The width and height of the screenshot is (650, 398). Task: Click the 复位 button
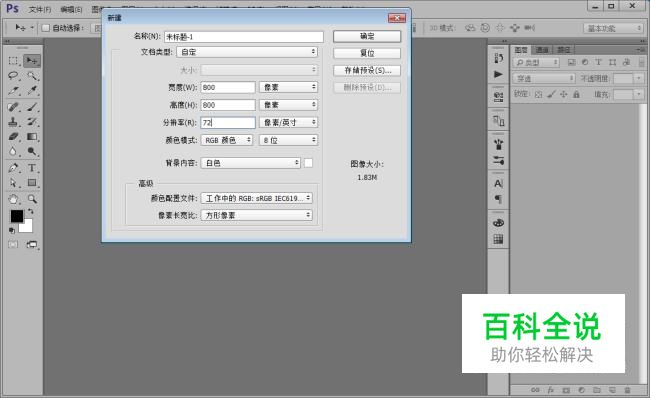pos(367,53)
